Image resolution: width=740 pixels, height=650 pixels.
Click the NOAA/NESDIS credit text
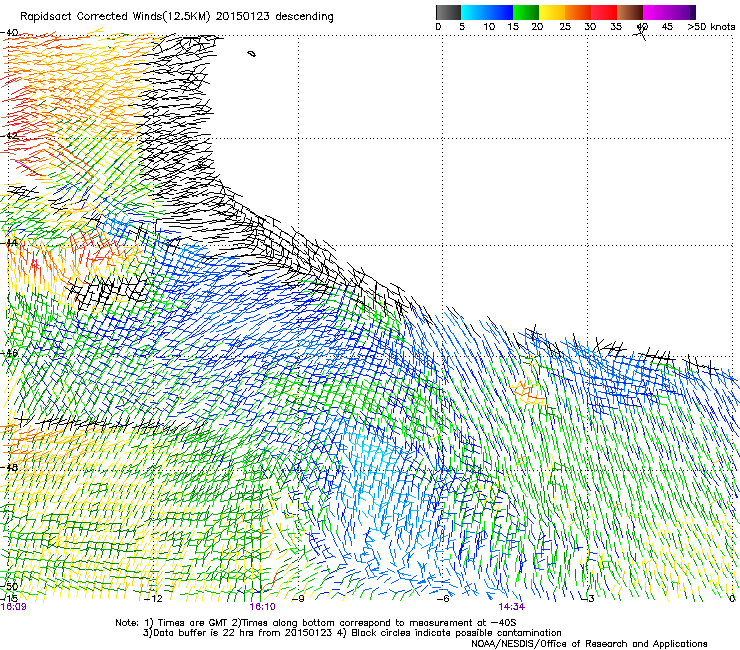(589, 644)
